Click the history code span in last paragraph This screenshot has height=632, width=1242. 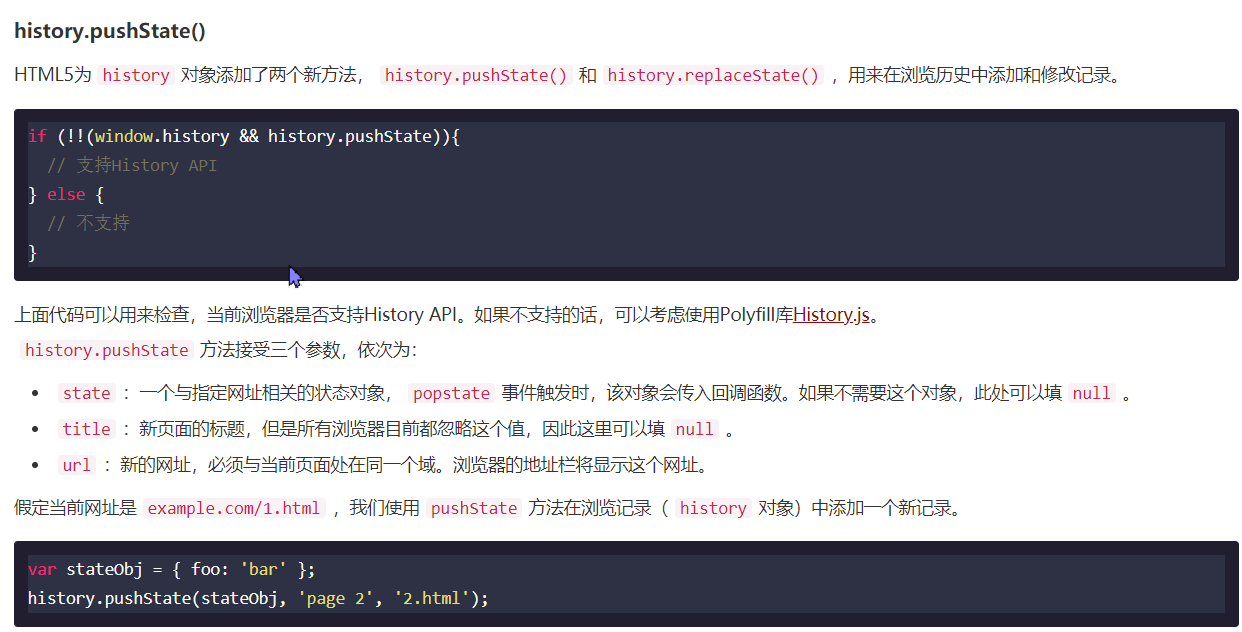pyautogui.click(x=712, y=508)
